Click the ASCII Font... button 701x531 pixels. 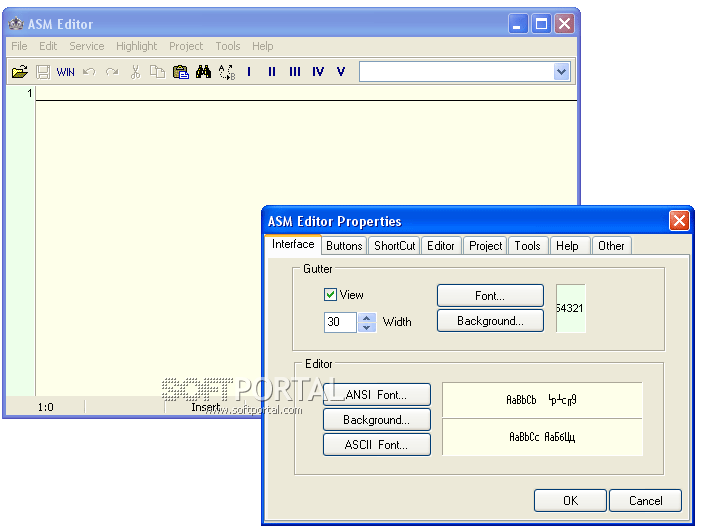tap(376, 445)
